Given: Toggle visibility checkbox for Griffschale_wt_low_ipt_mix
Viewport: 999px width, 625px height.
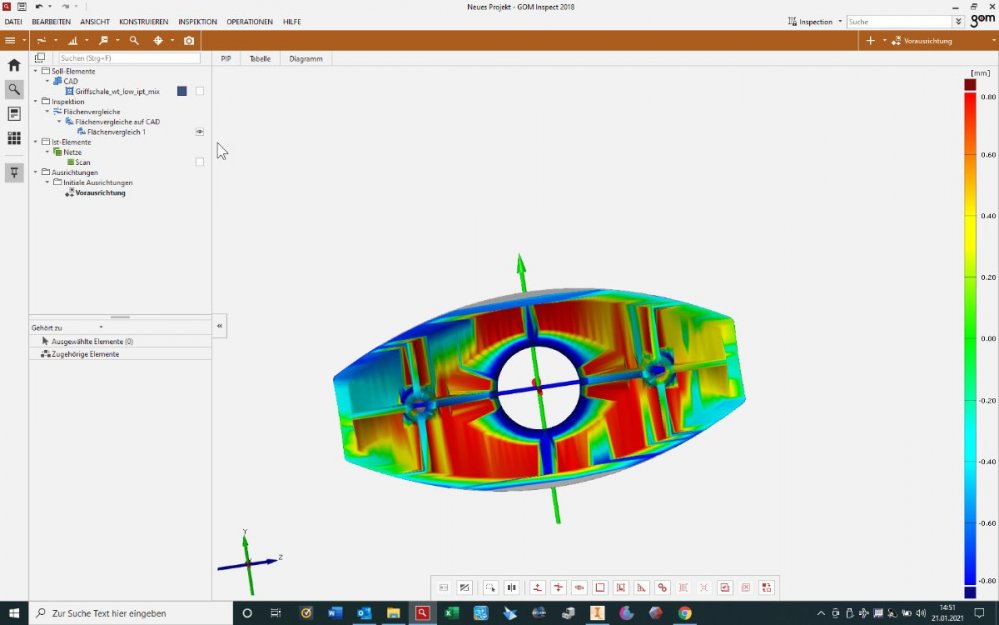Looking at the screenshot, I should click(x=200, y=91).
